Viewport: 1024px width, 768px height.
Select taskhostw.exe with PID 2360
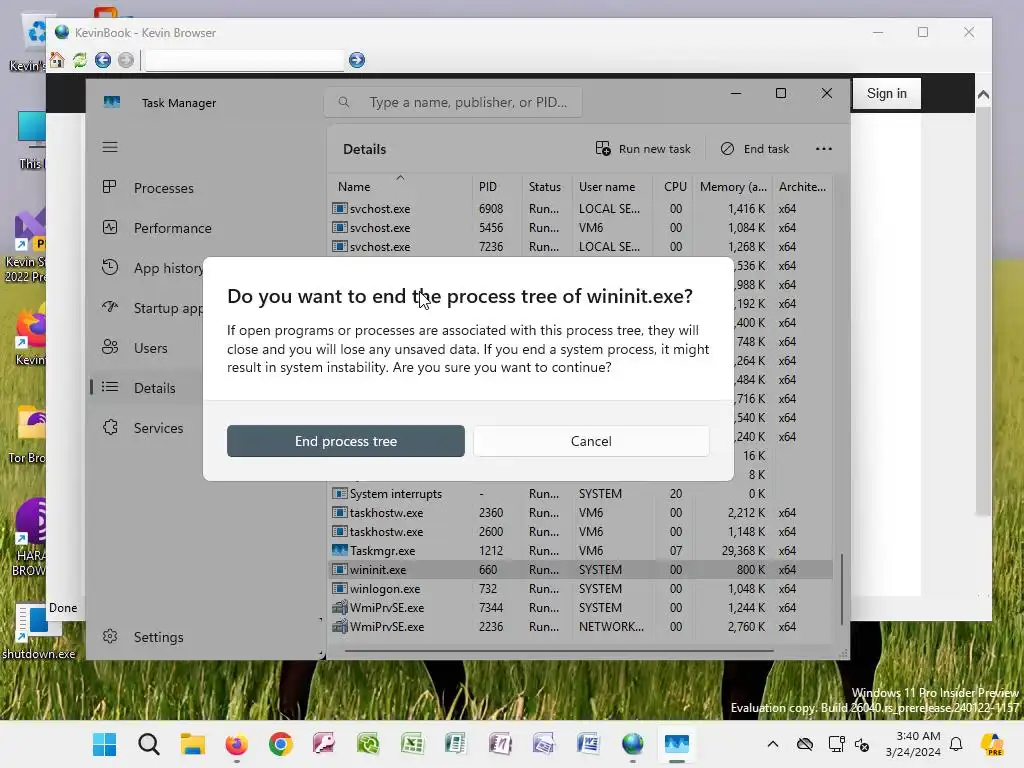click(x=581, y=513)
